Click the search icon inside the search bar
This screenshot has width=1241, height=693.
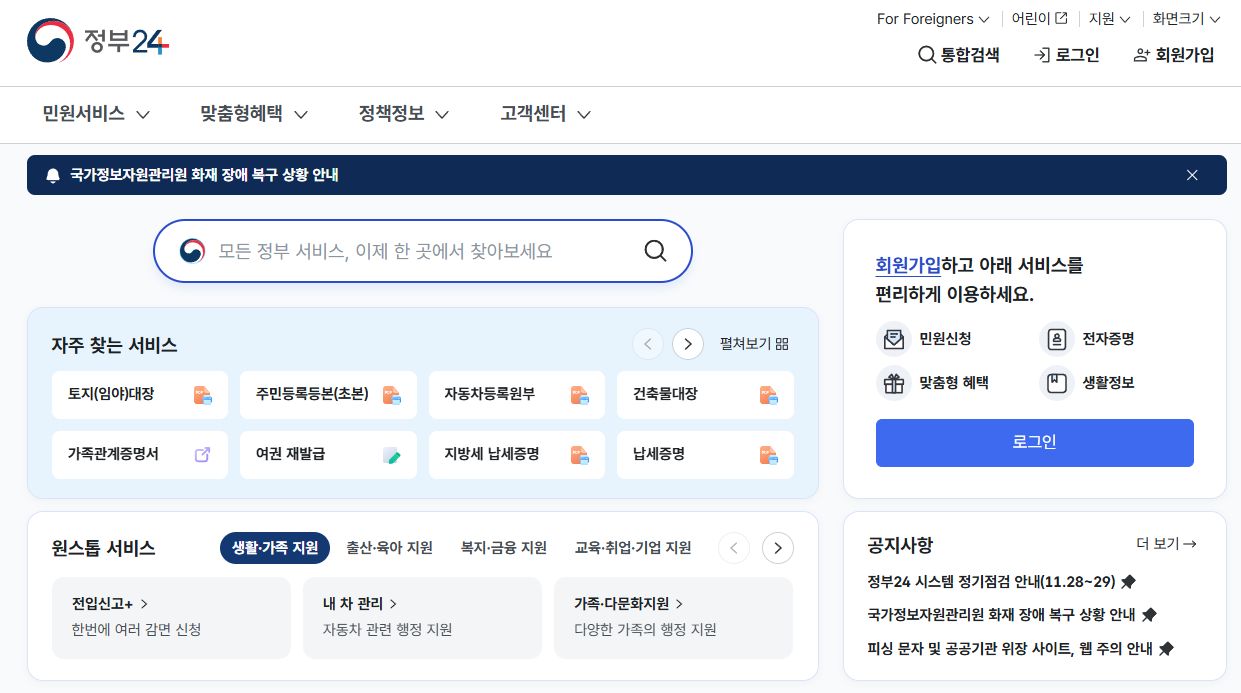[x=655, y=251]
